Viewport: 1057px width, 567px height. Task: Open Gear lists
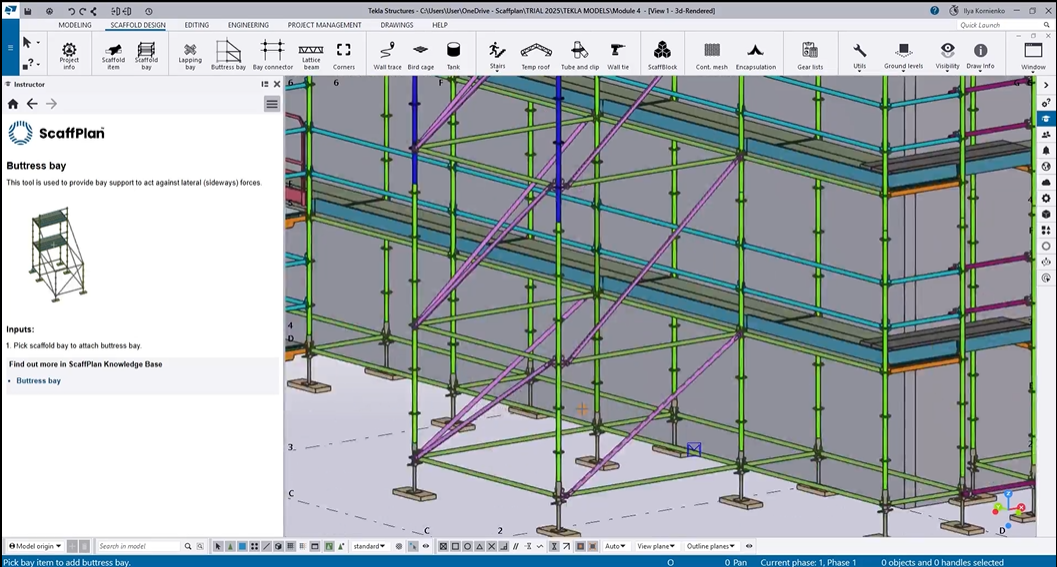[x=810, y=55]
